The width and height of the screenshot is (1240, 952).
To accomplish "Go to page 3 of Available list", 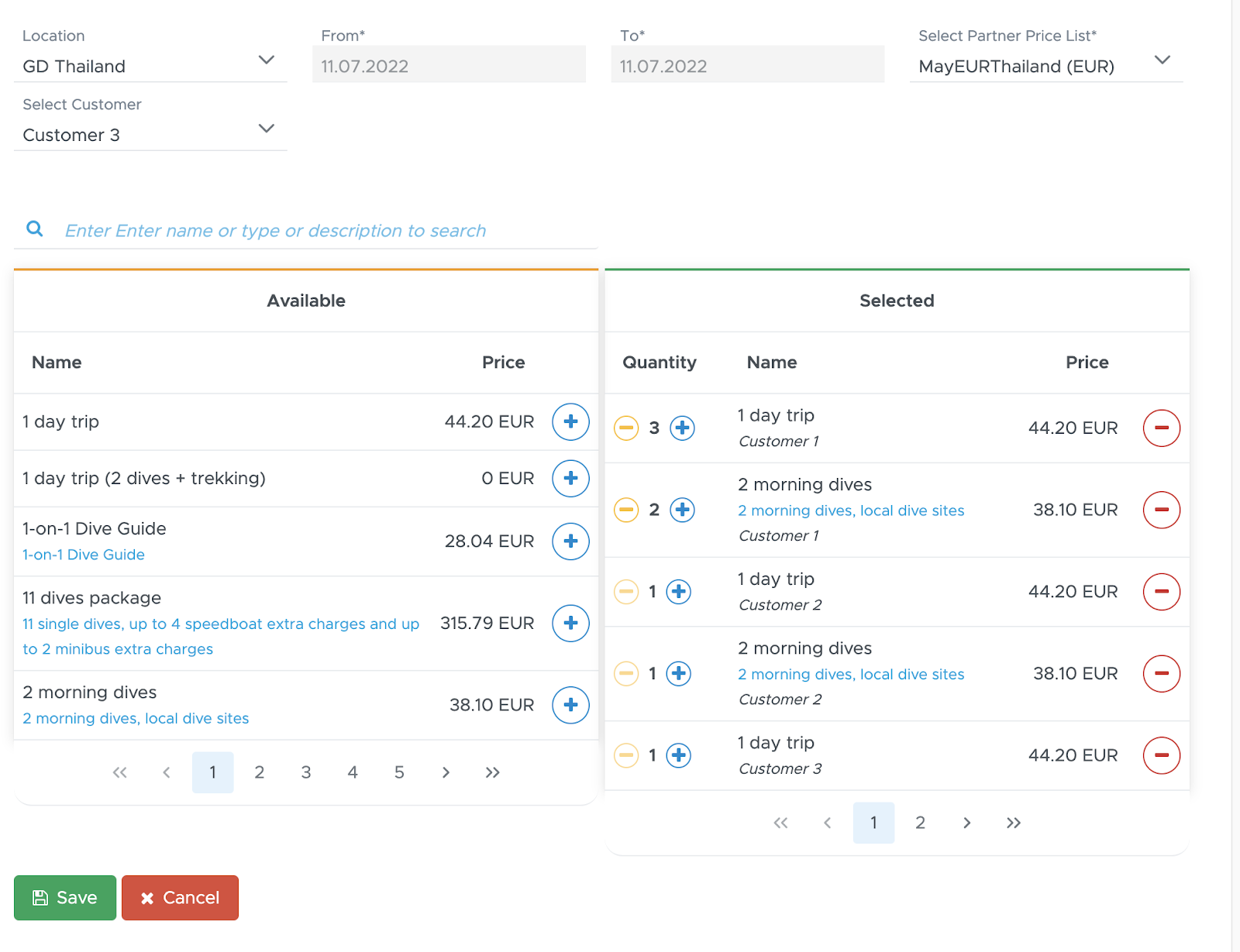I will click(x=306, y=772).
